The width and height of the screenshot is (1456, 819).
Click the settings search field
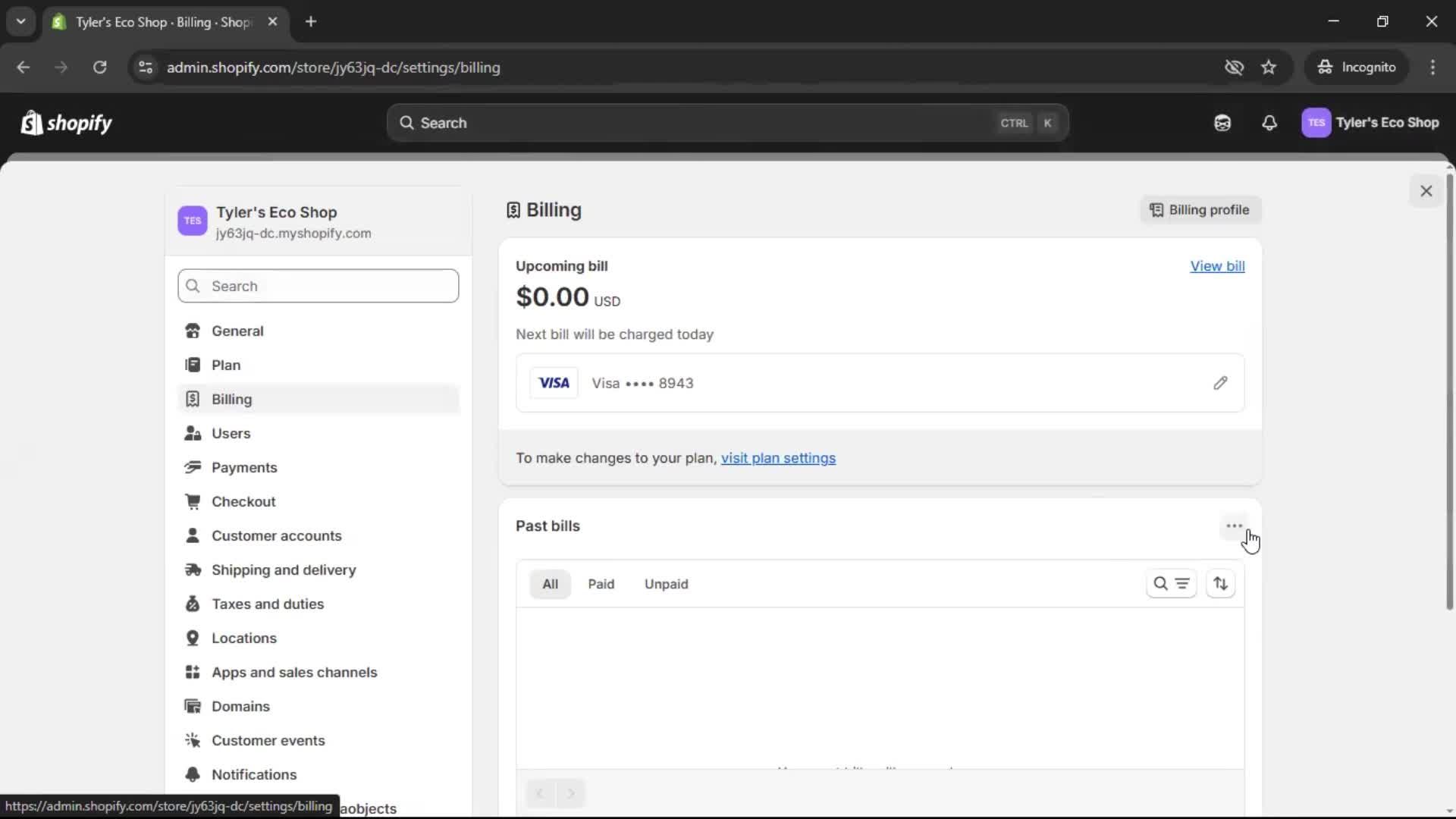tap(318, 286)
